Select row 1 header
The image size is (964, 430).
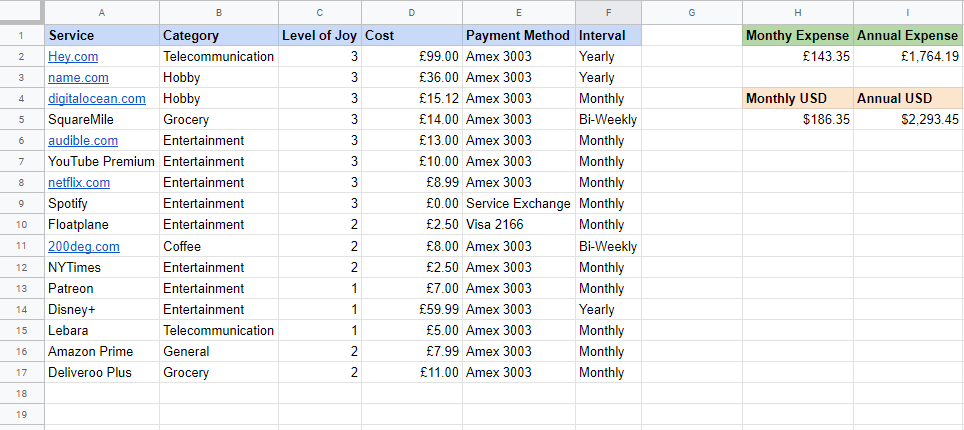[22, 35]
